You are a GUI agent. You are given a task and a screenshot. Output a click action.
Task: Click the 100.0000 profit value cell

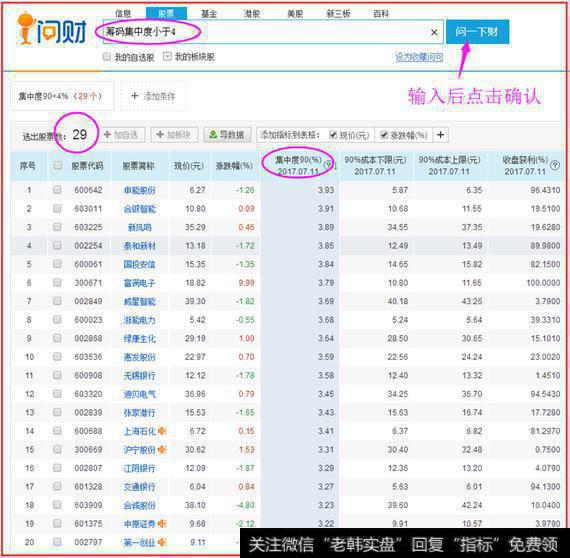click(x=543, y=282)
